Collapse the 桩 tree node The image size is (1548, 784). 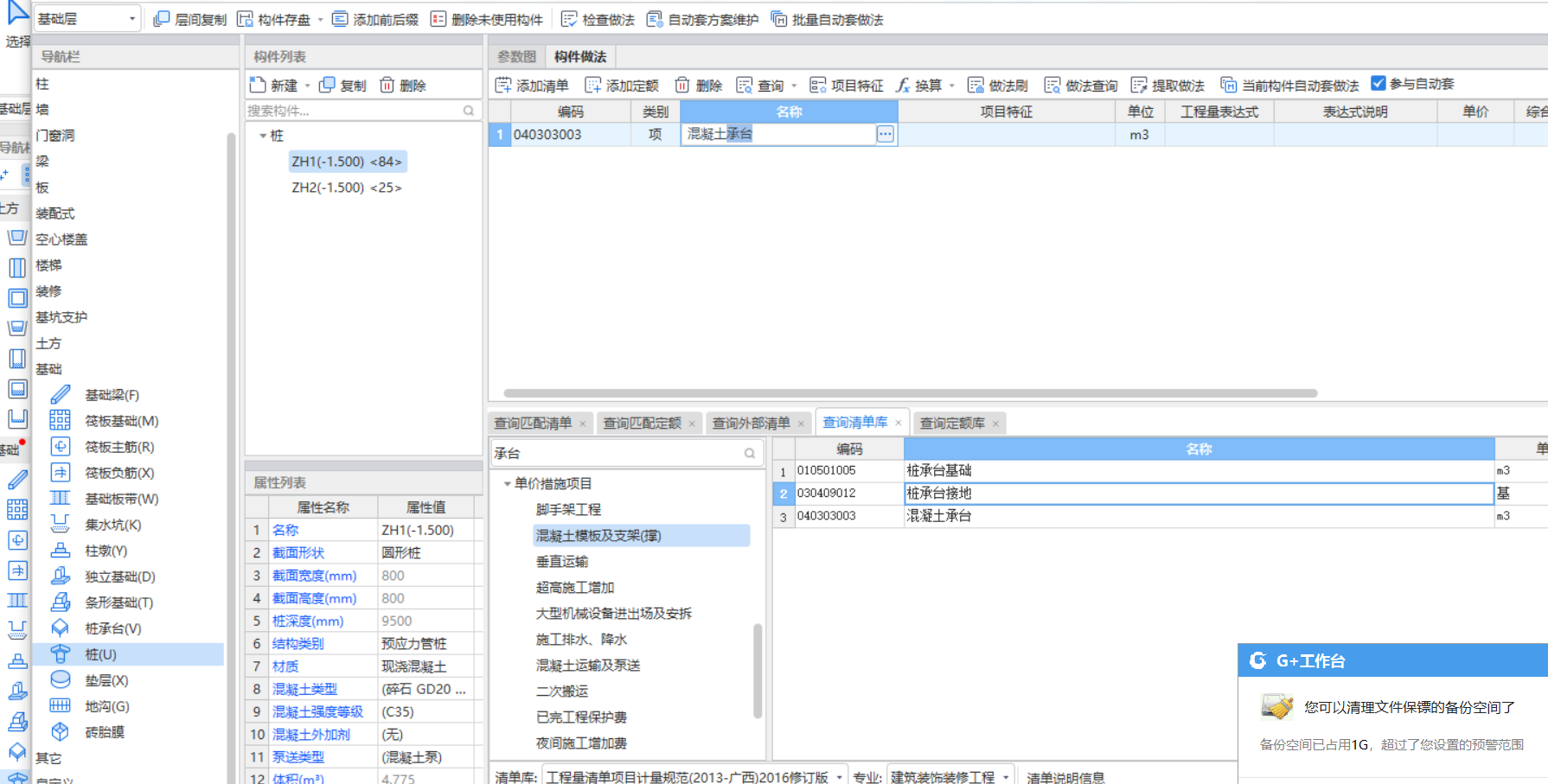point(263,136)
